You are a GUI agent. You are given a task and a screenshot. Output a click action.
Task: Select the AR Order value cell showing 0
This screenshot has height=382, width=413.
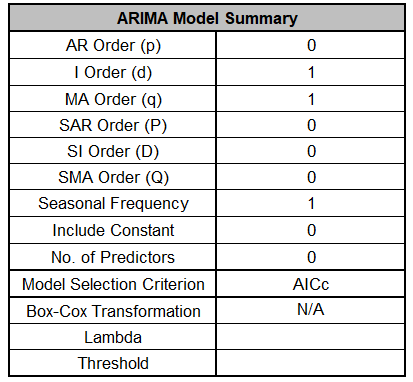pyautogui.click(x=311, y=45)
